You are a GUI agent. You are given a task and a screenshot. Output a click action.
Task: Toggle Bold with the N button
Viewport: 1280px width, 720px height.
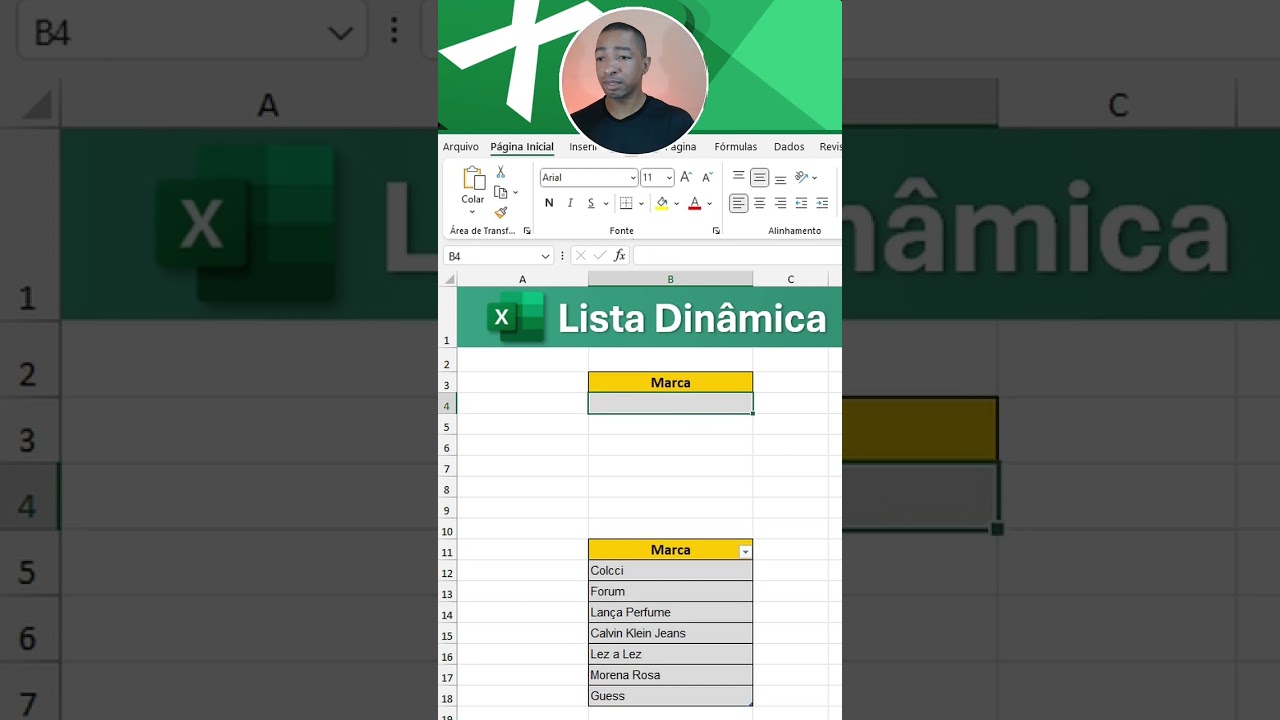(549, 203)
